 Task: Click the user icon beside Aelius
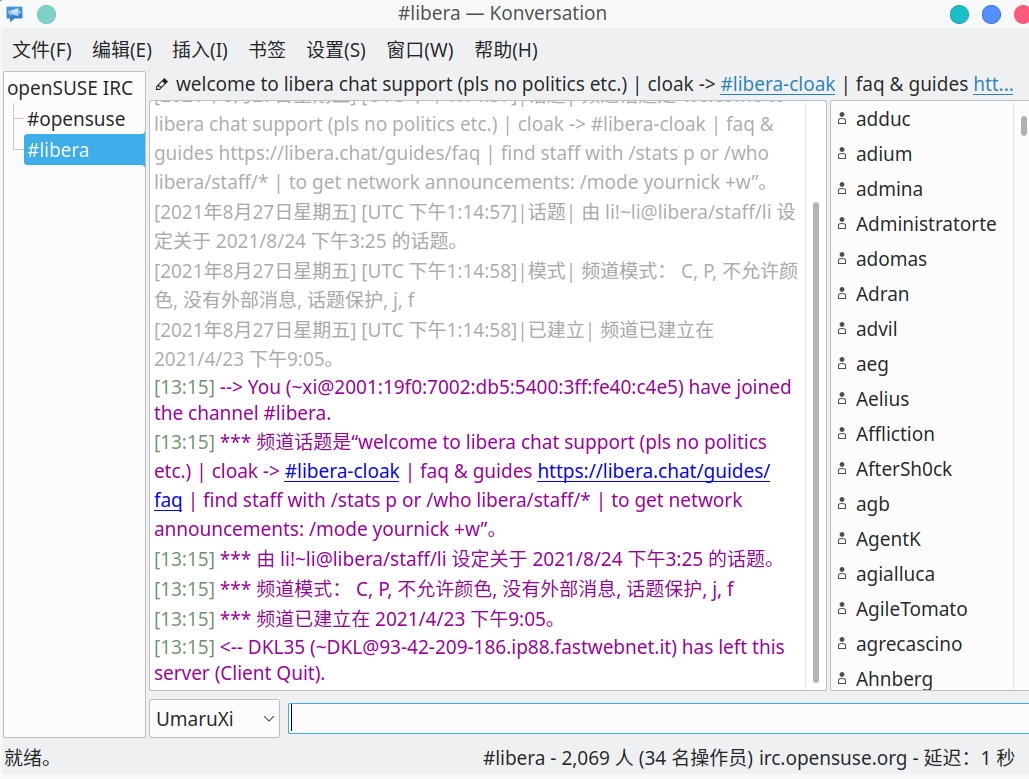(x=842, y=399)
